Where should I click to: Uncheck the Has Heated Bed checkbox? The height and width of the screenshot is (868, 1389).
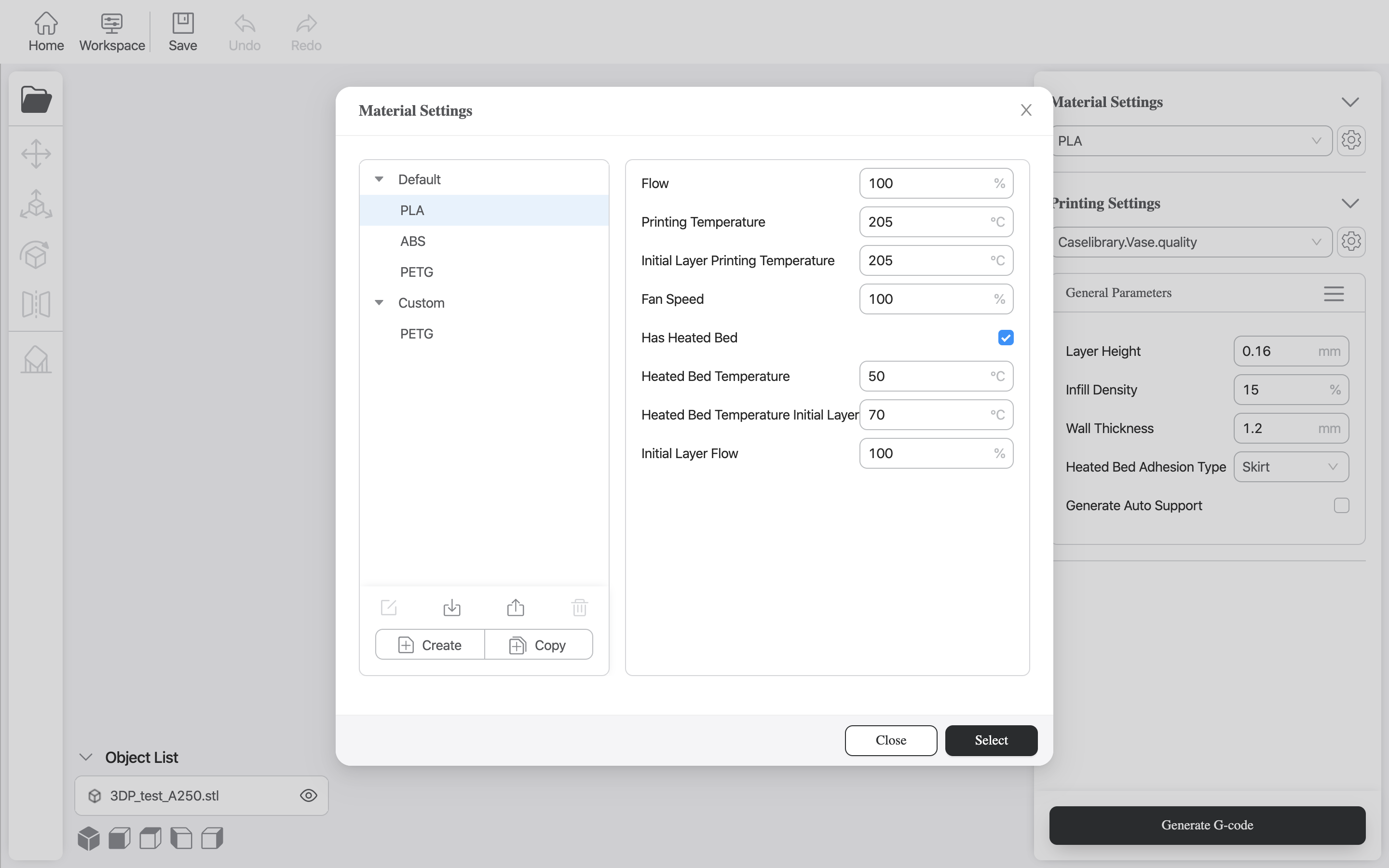pyautogui.click(x=1005, y=338)
